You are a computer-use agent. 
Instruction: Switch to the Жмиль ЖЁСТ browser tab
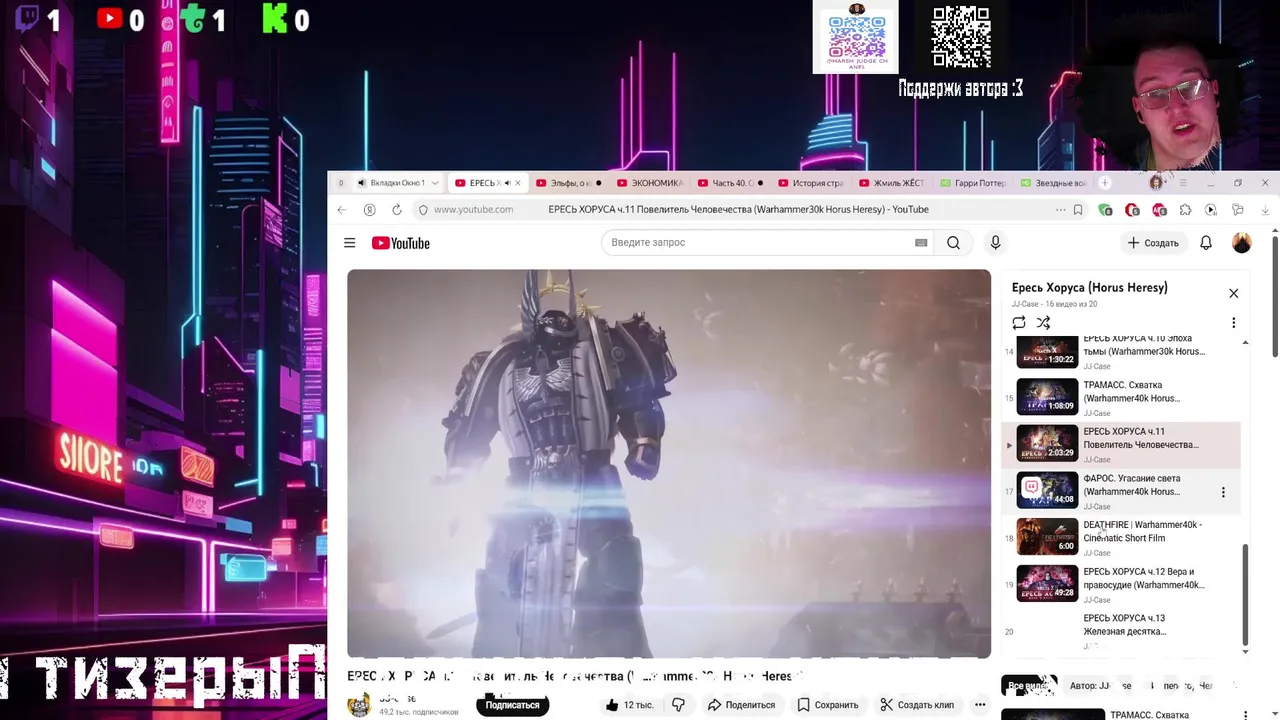[x=892, y=183]
